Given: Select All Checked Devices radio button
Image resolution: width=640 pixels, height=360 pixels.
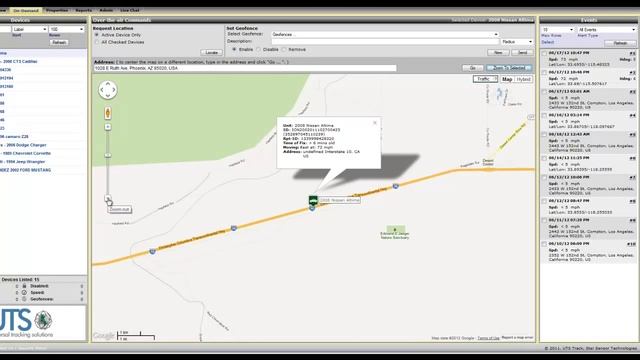Looking at the screenshot, I should (x=97, y=42).
